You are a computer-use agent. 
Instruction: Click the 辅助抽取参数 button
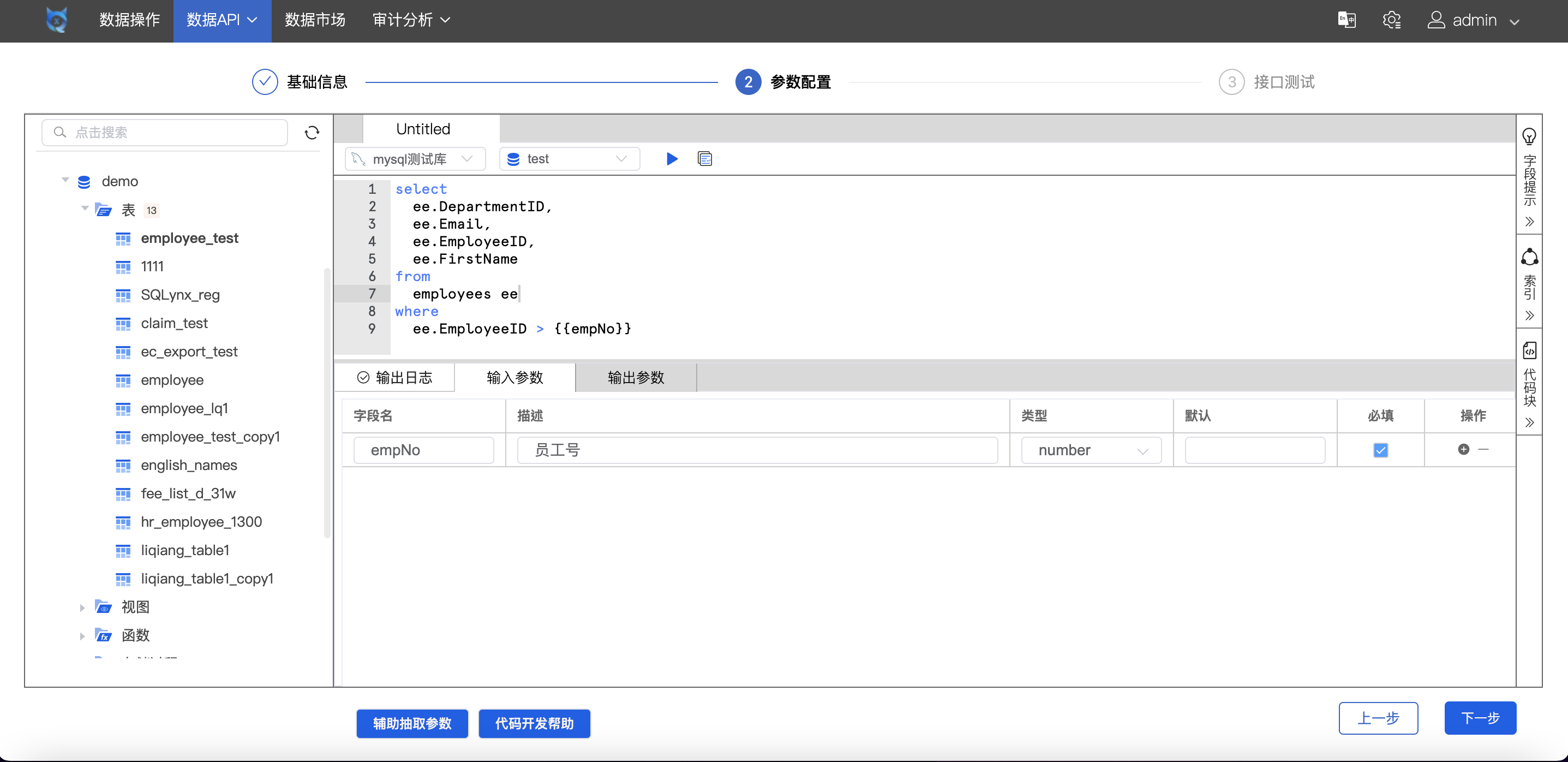pyautogui.click(x=411, y=724)
